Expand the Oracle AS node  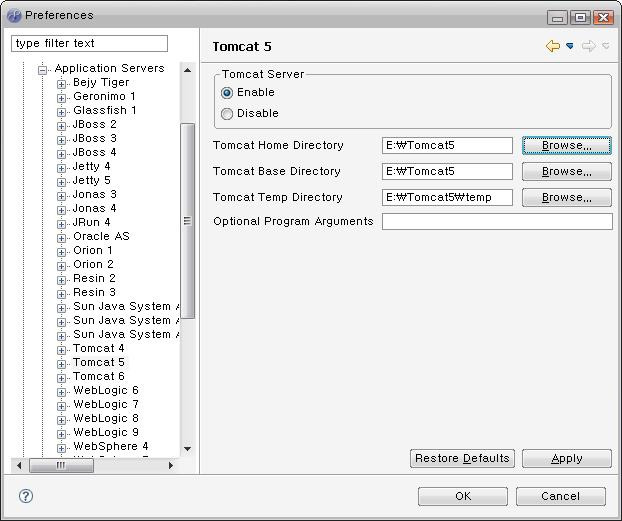[x=61, y=238]
